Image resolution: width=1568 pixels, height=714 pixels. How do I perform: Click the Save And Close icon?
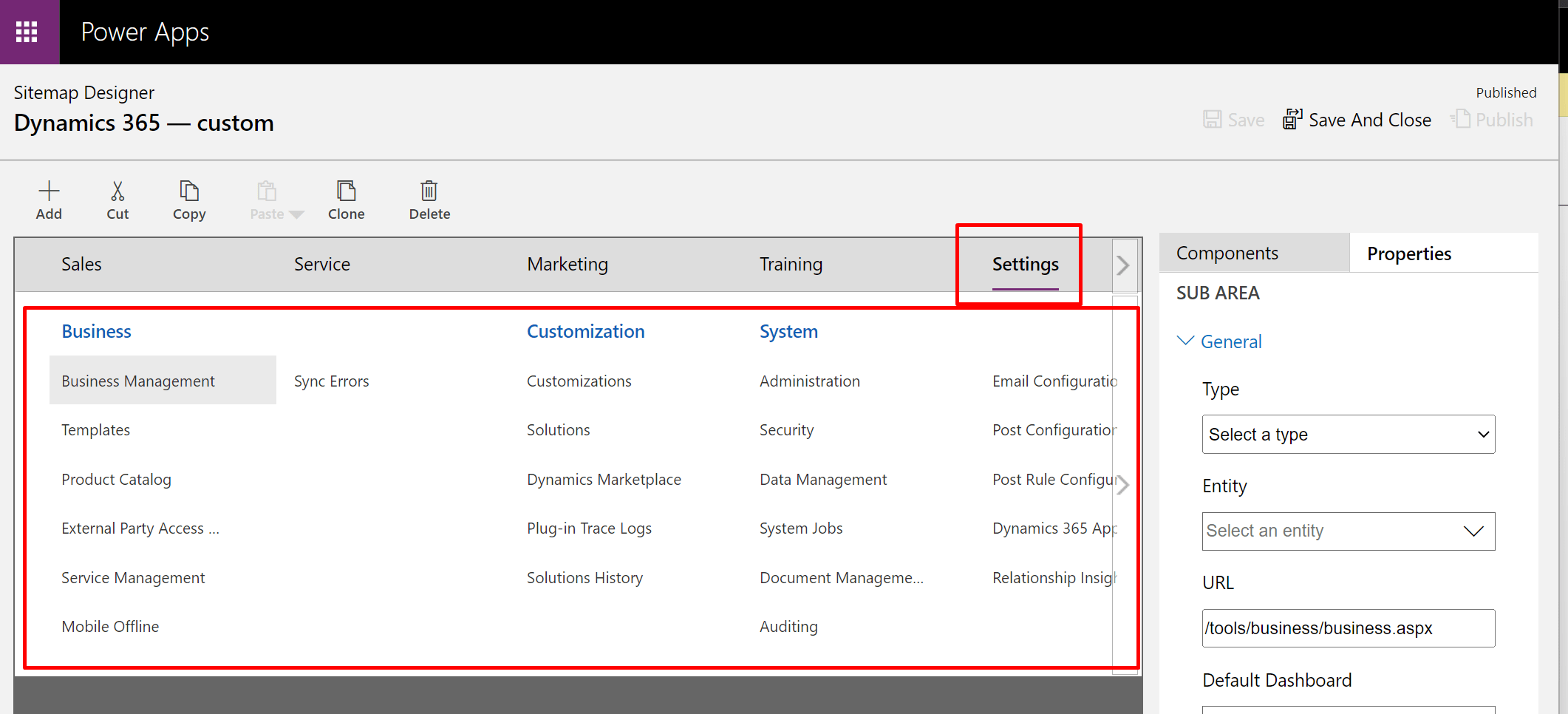[1292, 120]
